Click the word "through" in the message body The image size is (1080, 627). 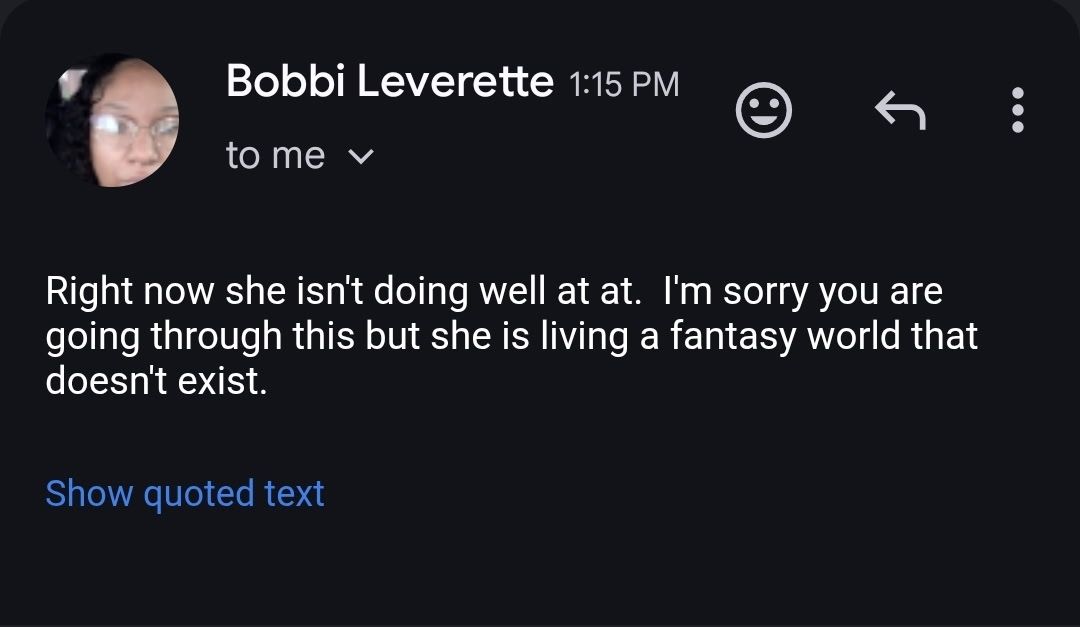(x=216, y=336)
